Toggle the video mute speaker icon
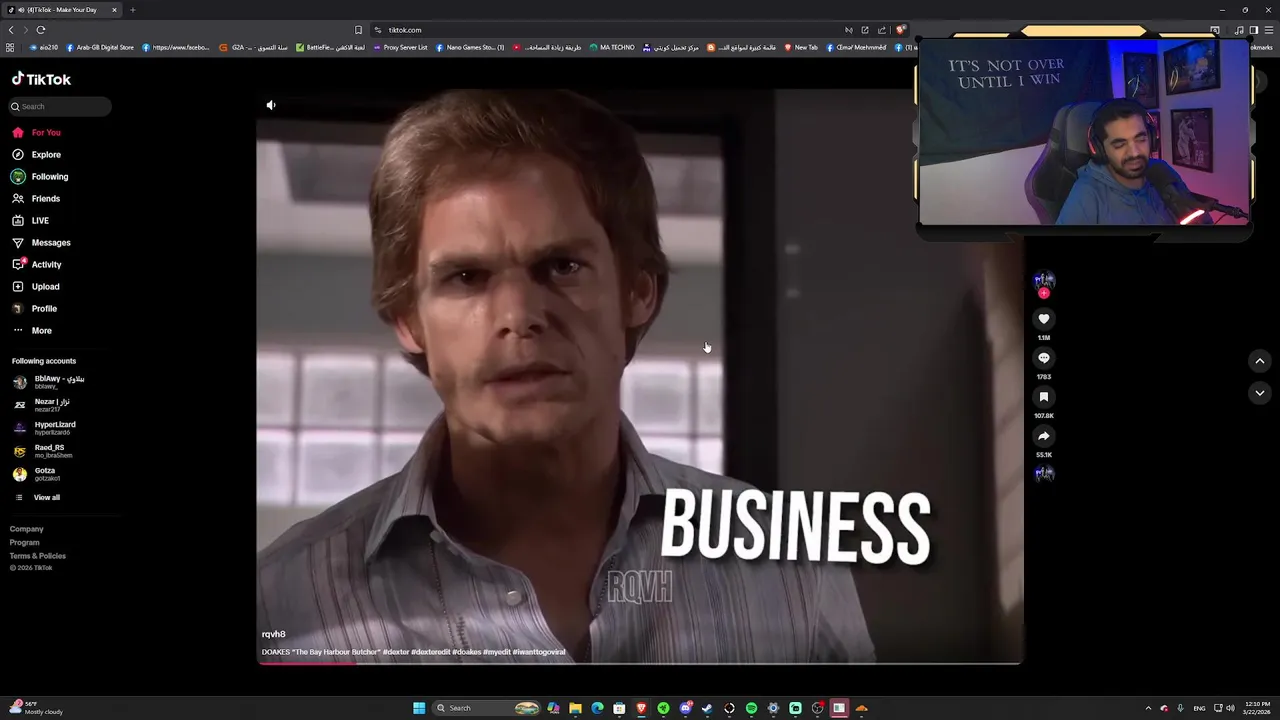Viewport: 1280px width, 720px height. tap(271, 105)
